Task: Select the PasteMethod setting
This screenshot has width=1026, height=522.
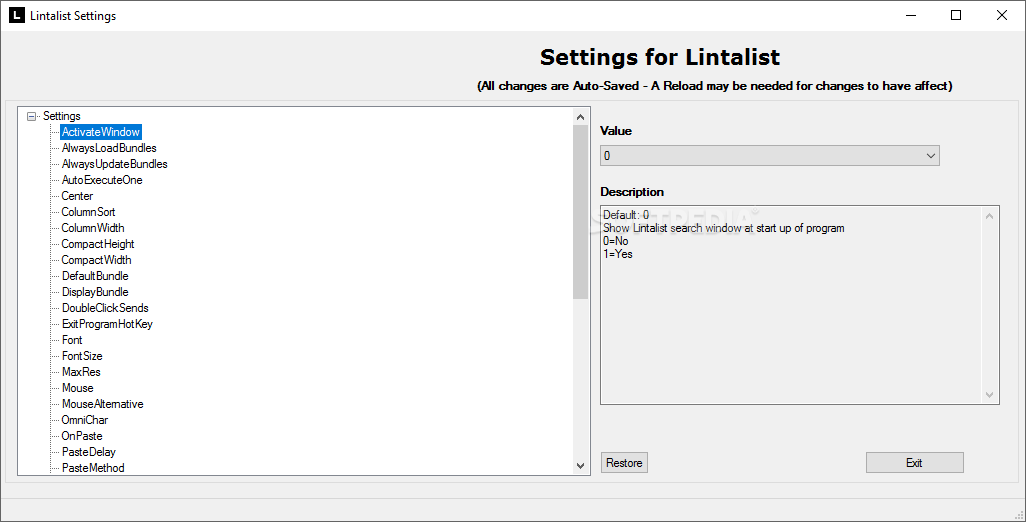Action: click(x=94, y=468)
